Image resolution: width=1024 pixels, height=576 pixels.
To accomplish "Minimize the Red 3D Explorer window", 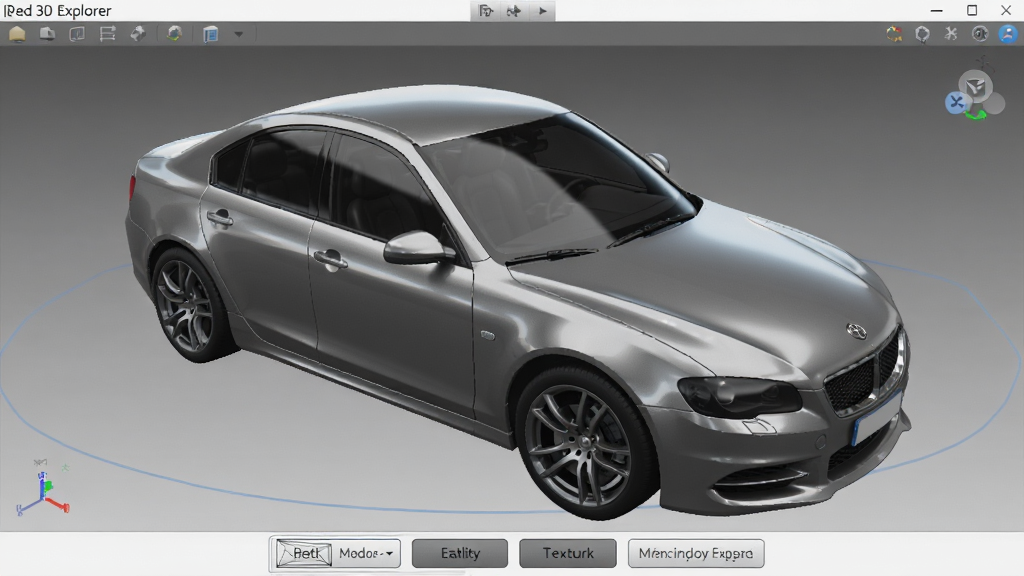I will 936,10.
